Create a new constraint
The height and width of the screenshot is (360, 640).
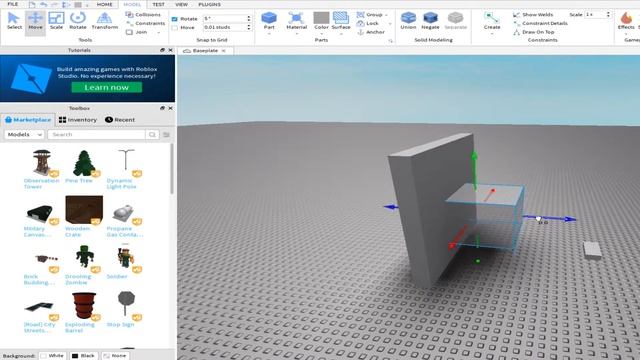click(492, 20)
